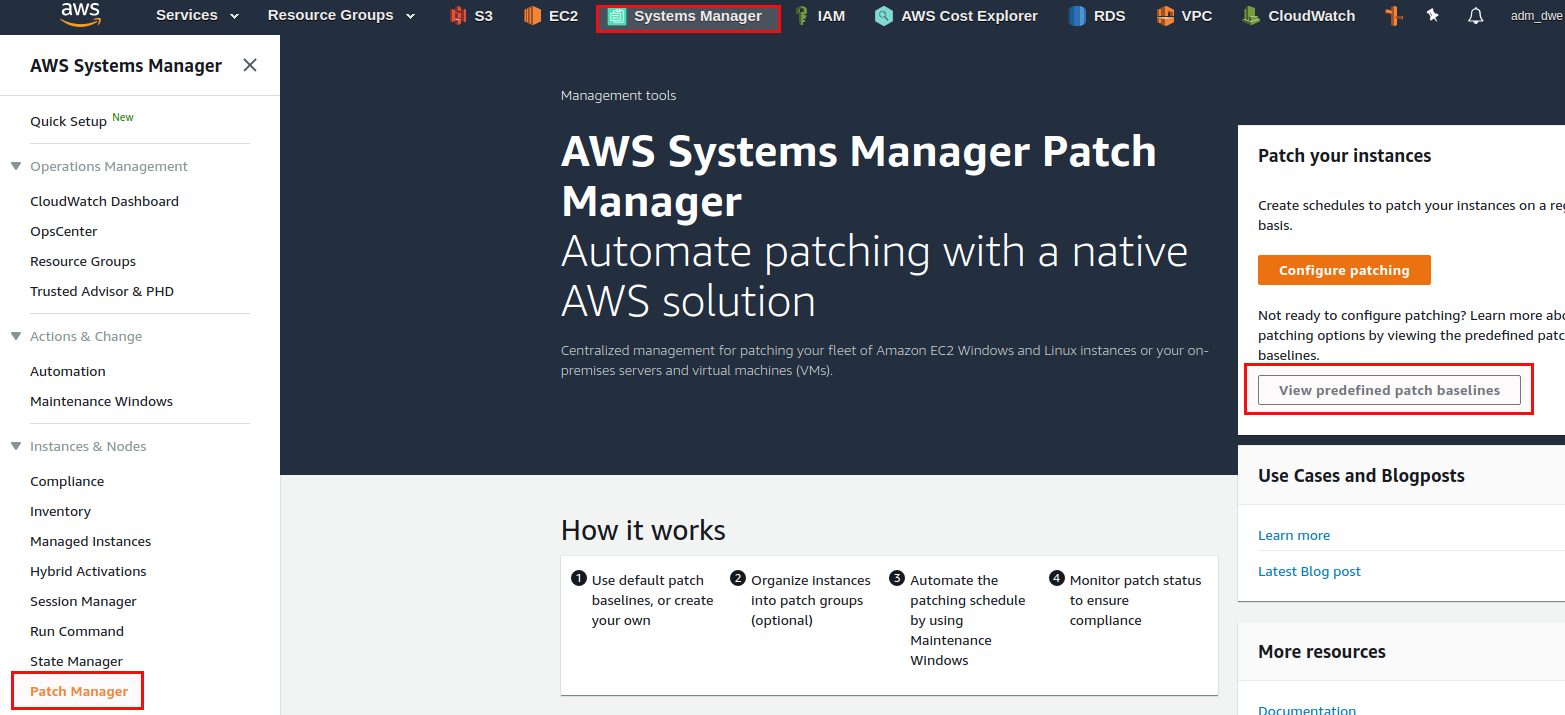Image resolution: width=1565 pixels, height=715 pixels.
Task: Open Run Command
Action: [x=77, y=631]
